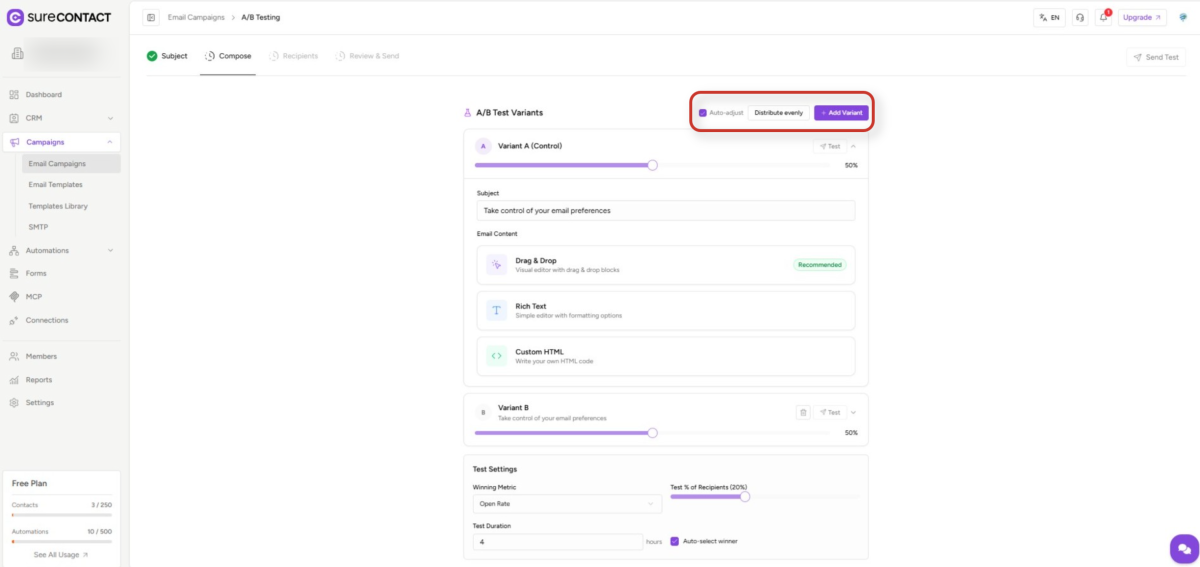Select the Compose step tab
Viewport: 1200px width, 567px height.
[228, 56]
